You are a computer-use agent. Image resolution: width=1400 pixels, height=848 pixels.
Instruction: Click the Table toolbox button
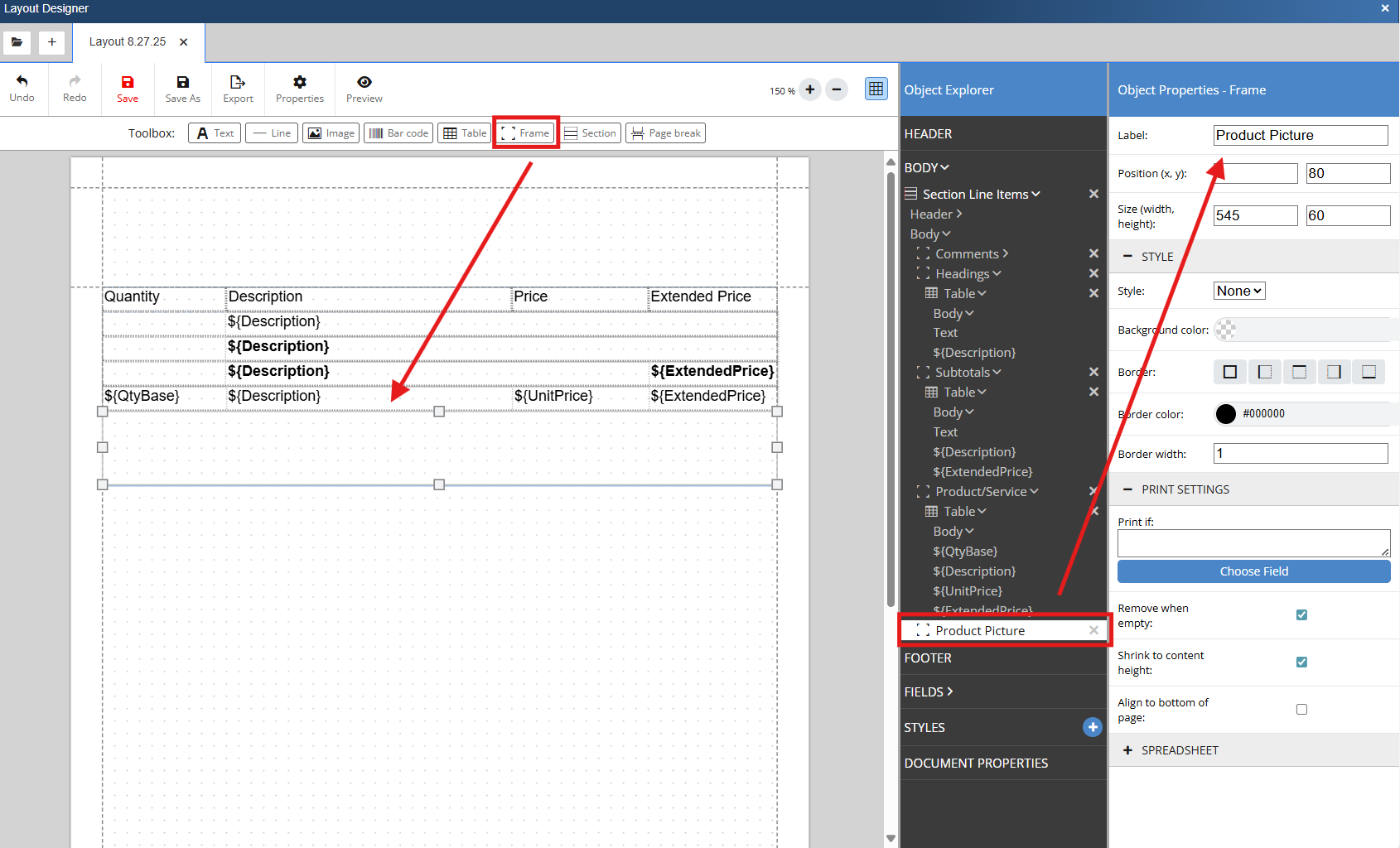coord(465,133)
